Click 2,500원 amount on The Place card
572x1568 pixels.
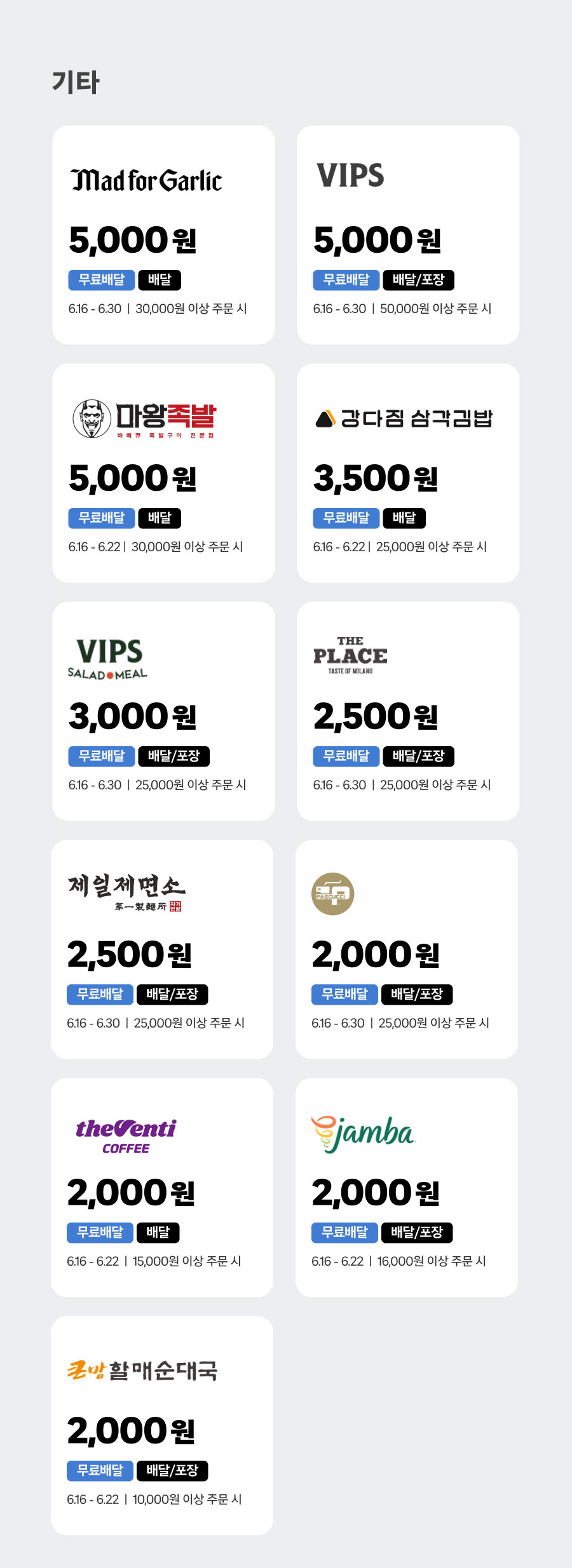375,717
